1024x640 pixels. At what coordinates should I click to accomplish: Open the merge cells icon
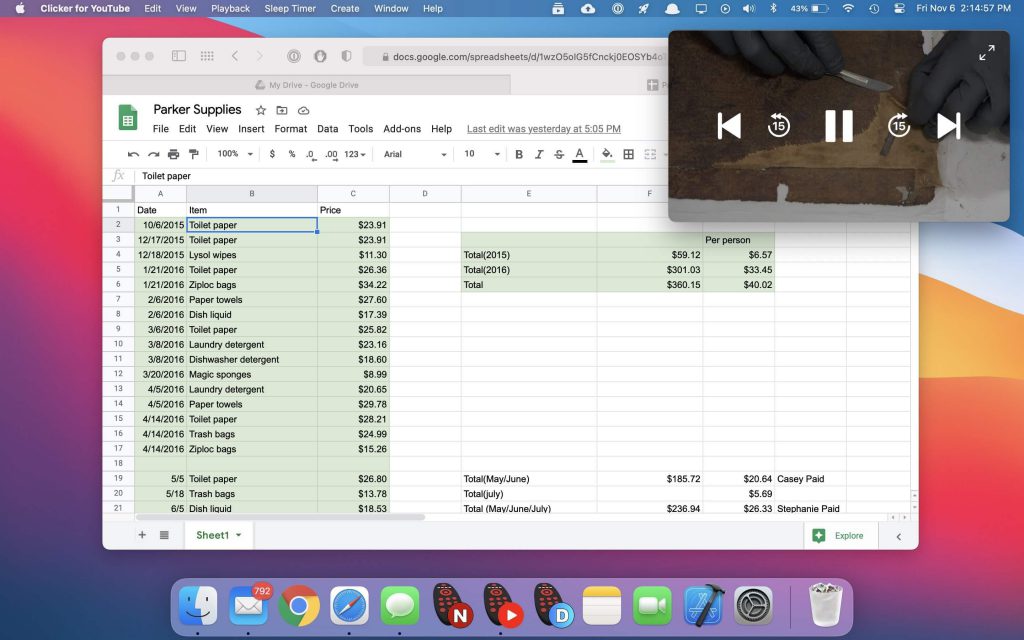pyautogui.click(x=652, y=154)
